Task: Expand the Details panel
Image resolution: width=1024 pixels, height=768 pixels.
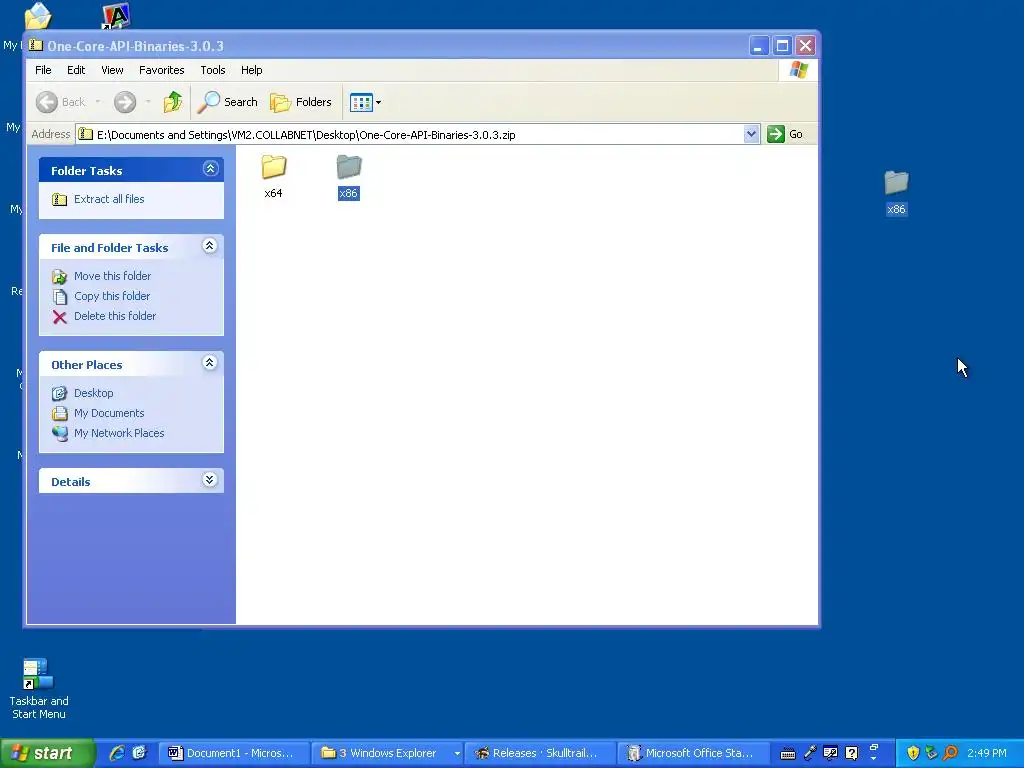Action: 210,480
